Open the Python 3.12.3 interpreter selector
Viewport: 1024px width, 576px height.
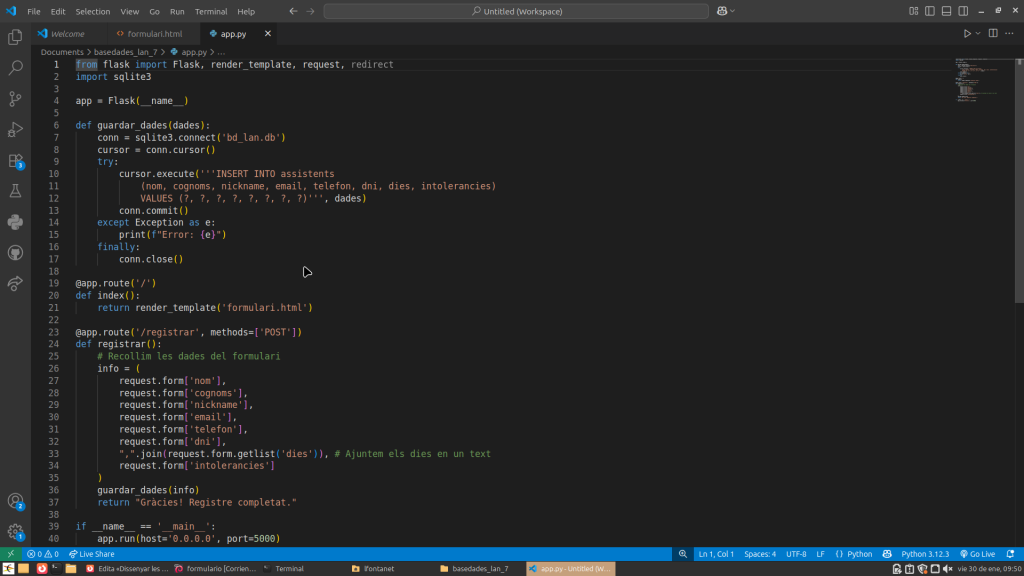pyautogui.click(x=925, y=554)
